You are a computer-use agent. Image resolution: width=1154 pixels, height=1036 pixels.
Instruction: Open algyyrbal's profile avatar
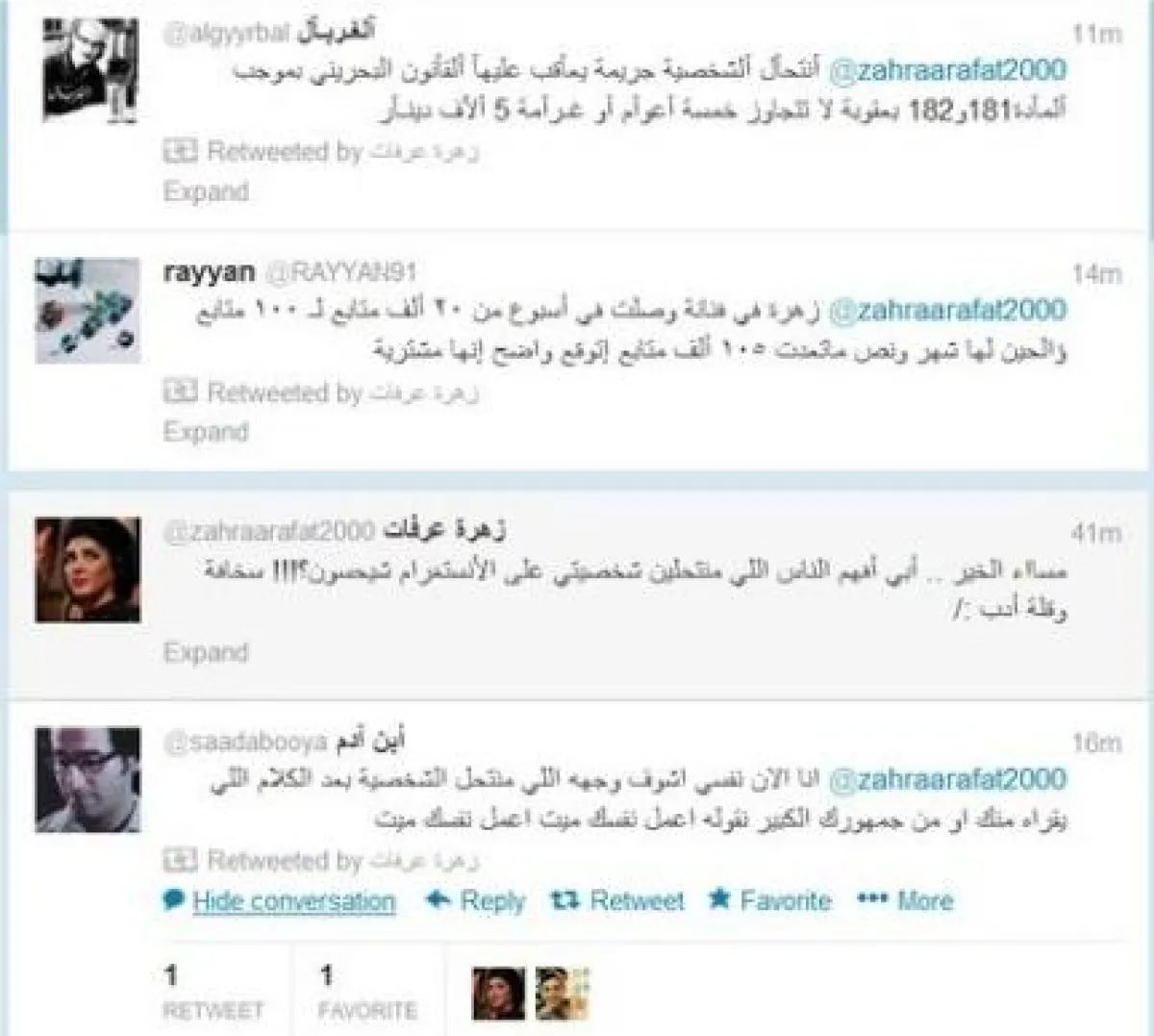[92, 72]
